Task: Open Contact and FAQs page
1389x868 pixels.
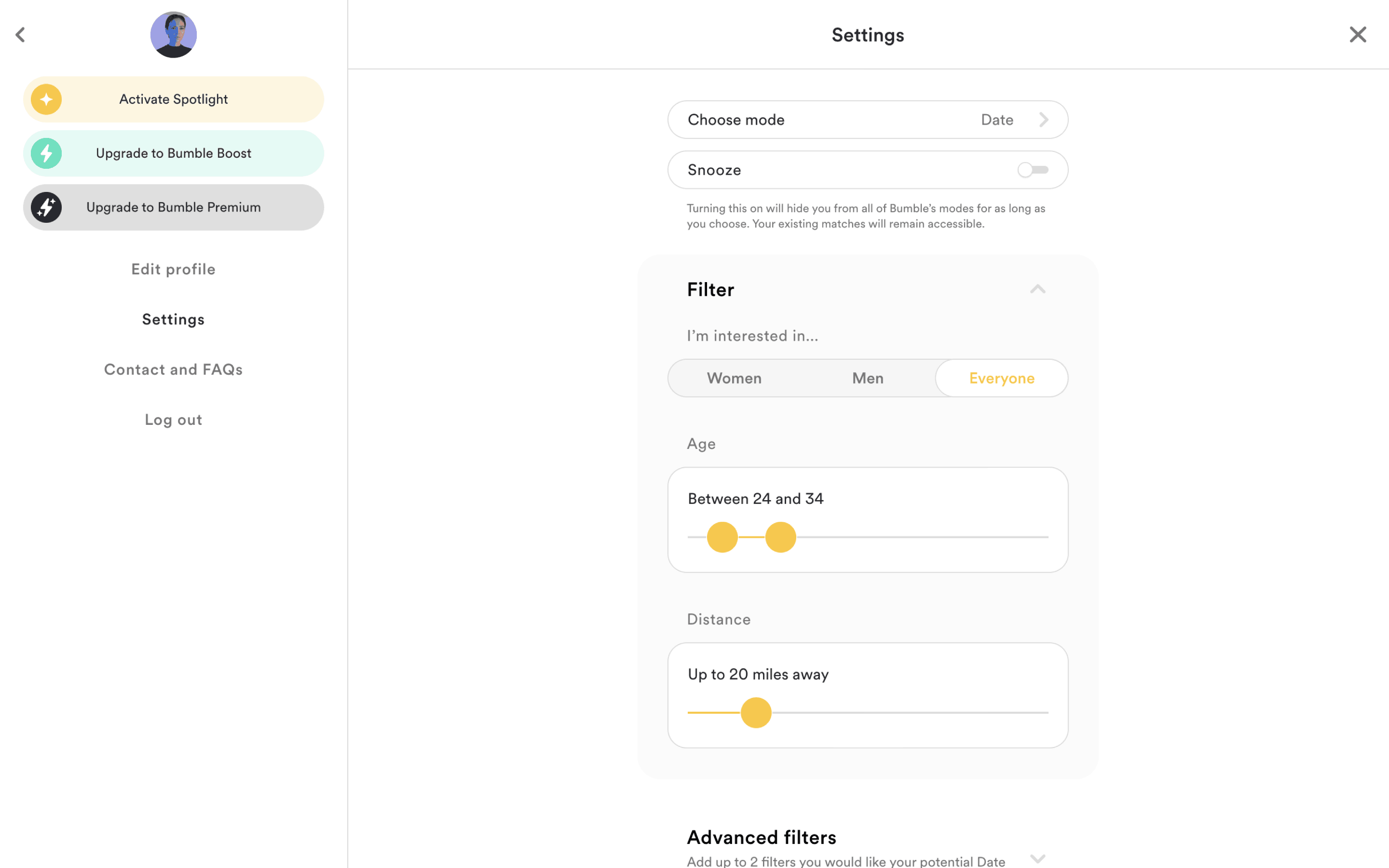Action: [x=173, y=370]
